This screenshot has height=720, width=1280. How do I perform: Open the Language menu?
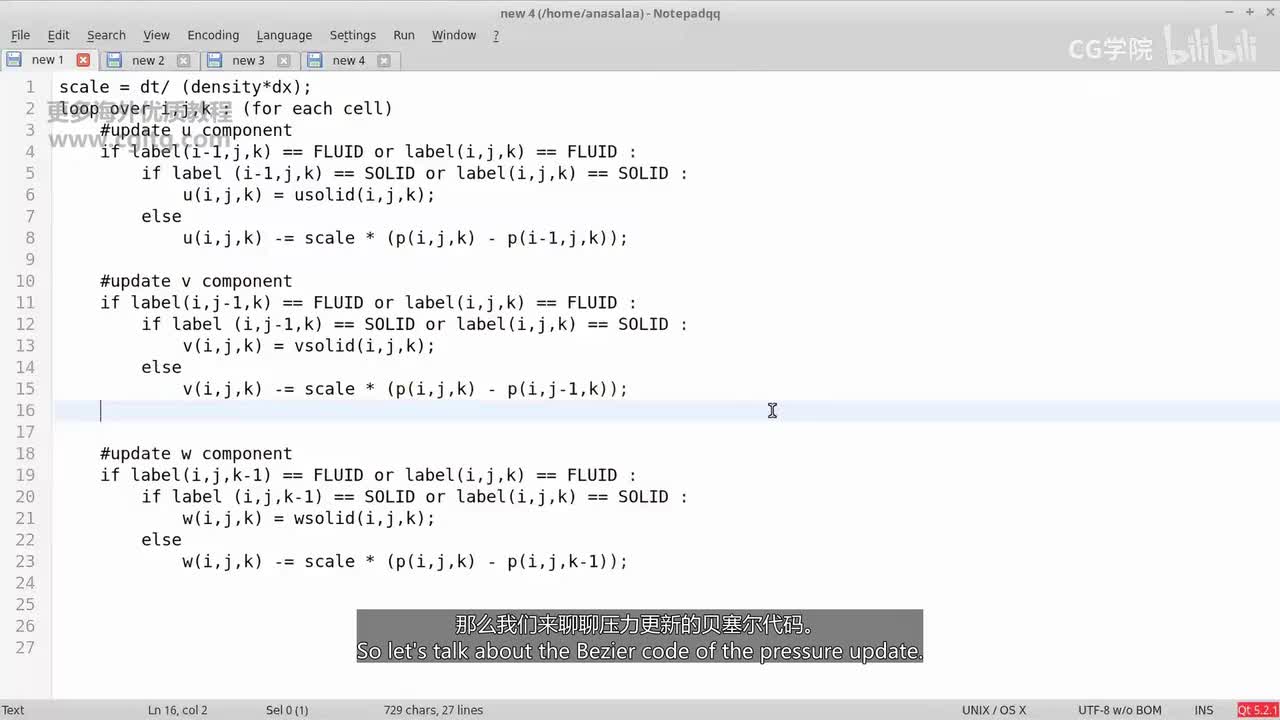pos(284,35)
